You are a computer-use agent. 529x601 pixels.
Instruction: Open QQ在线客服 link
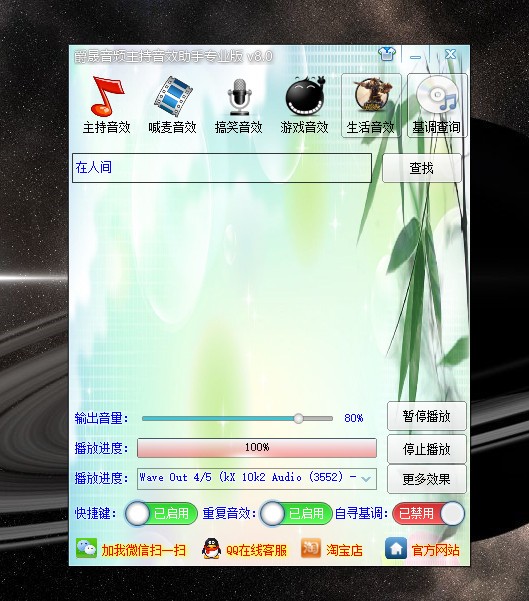[x=256, y=550]
